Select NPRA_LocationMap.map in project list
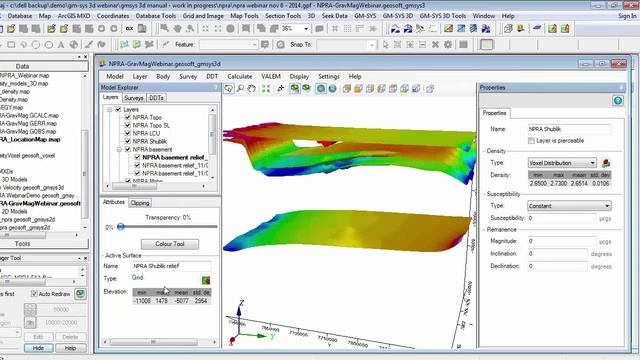Screen dimensions: 640x360 click(x=30, y=140)
